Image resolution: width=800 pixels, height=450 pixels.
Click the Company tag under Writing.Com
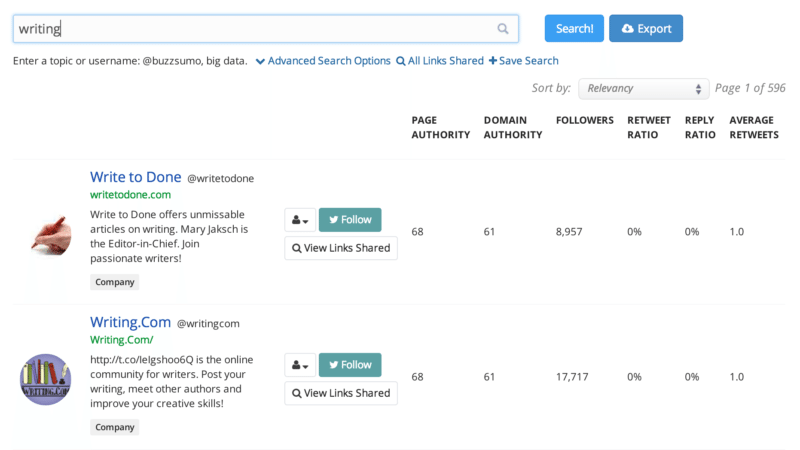point(115,428)
